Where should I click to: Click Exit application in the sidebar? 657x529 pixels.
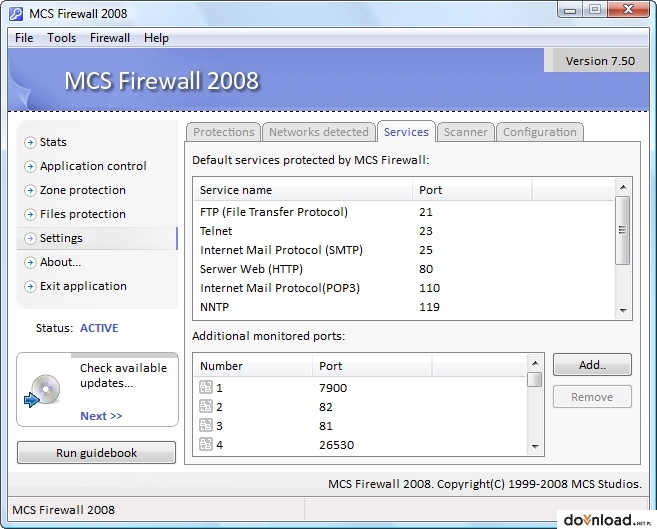point(83,286)
